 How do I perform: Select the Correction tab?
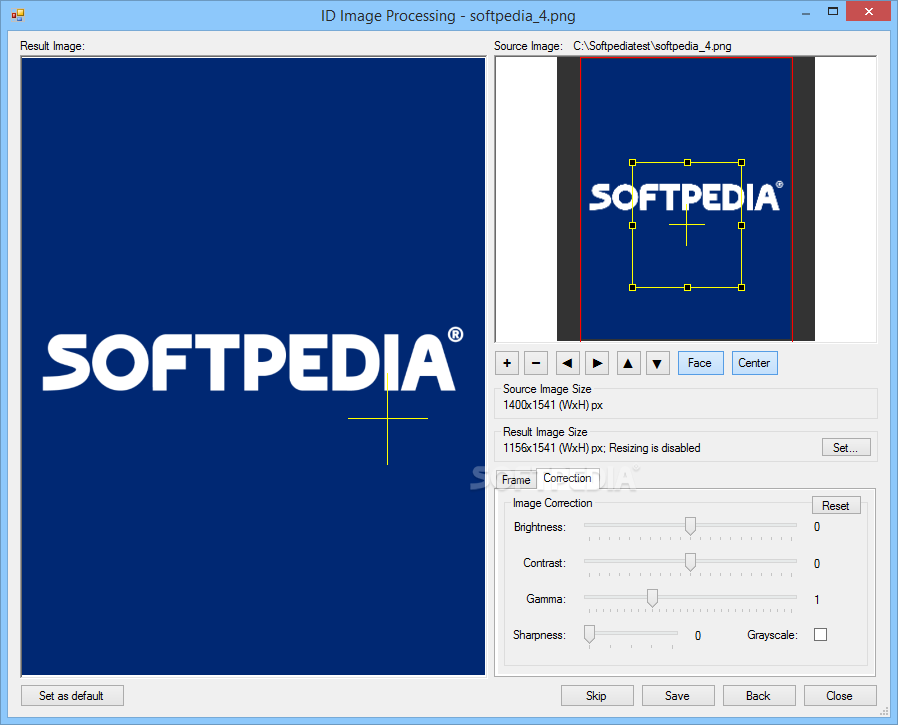[568, 478]
